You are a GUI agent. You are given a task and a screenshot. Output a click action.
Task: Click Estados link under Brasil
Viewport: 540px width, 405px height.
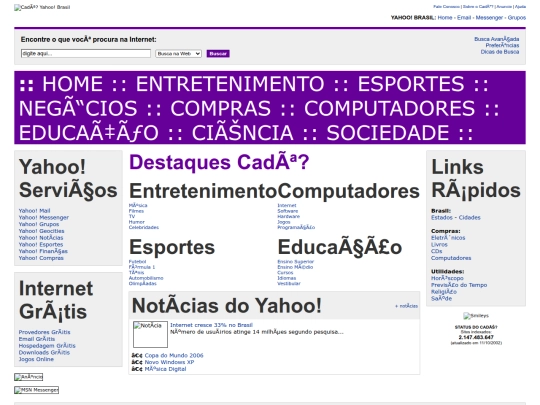tap(442, 218)
